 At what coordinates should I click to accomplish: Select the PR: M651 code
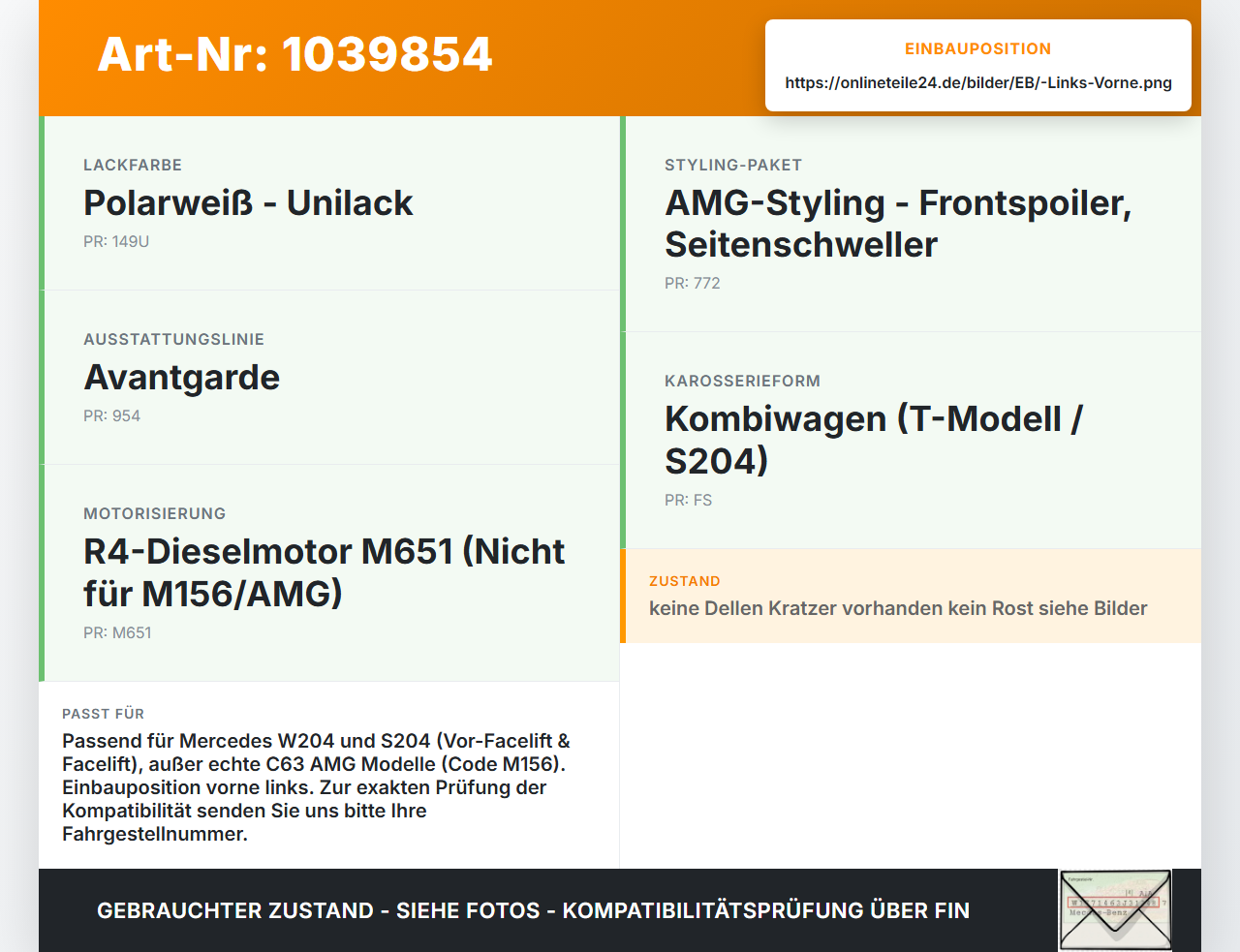coord(117,632)
